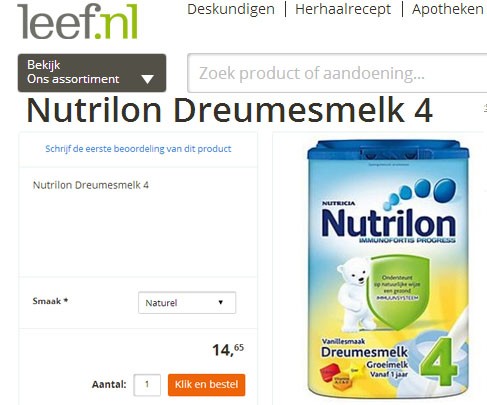Viewport: 487px width, 405px height.
Task: Click the Nutrilon brand logo on can
Action: point(389,224)
